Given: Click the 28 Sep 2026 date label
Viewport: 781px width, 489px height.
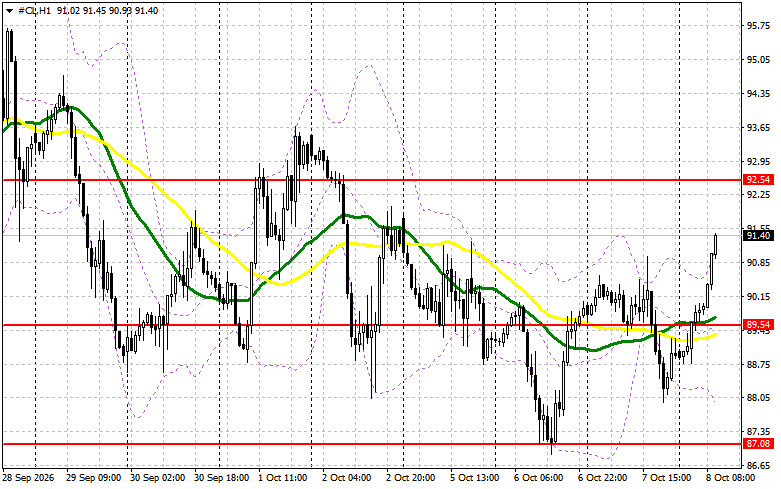Looking at the screenshot, I should (x=28, y=478).
